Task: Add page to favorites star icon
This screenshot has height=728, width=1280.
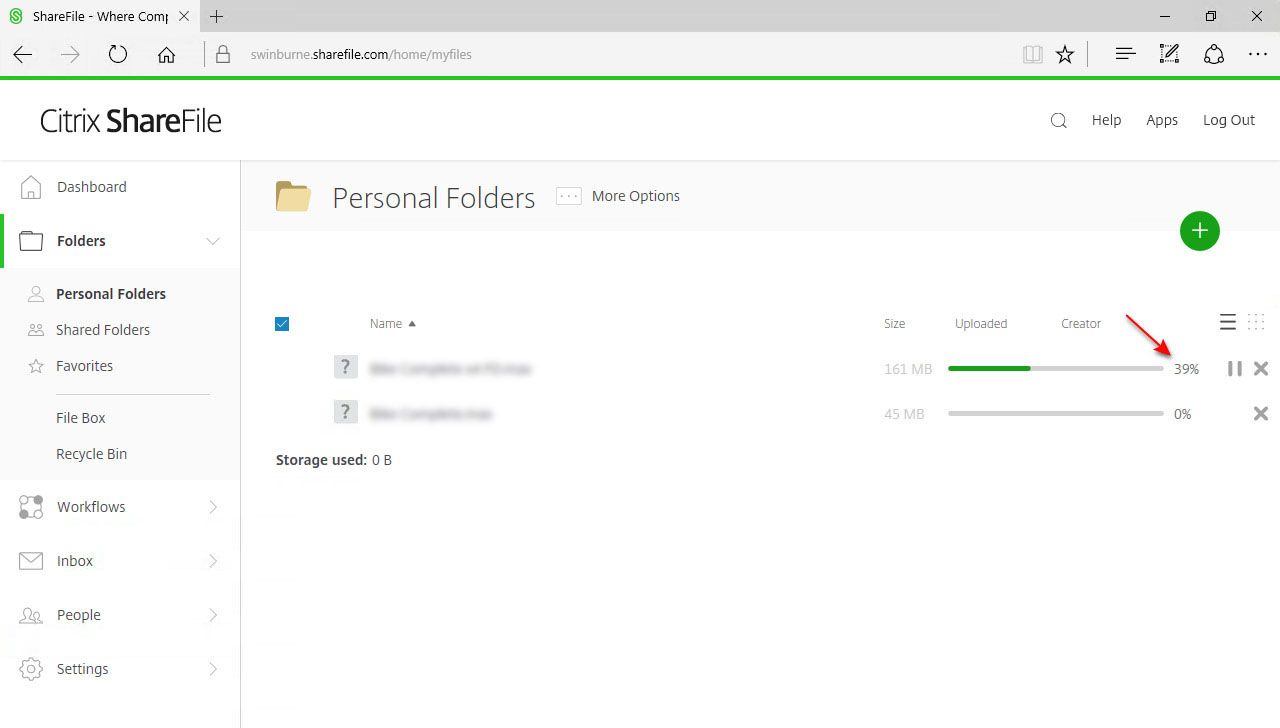Action: [1065, 55]
